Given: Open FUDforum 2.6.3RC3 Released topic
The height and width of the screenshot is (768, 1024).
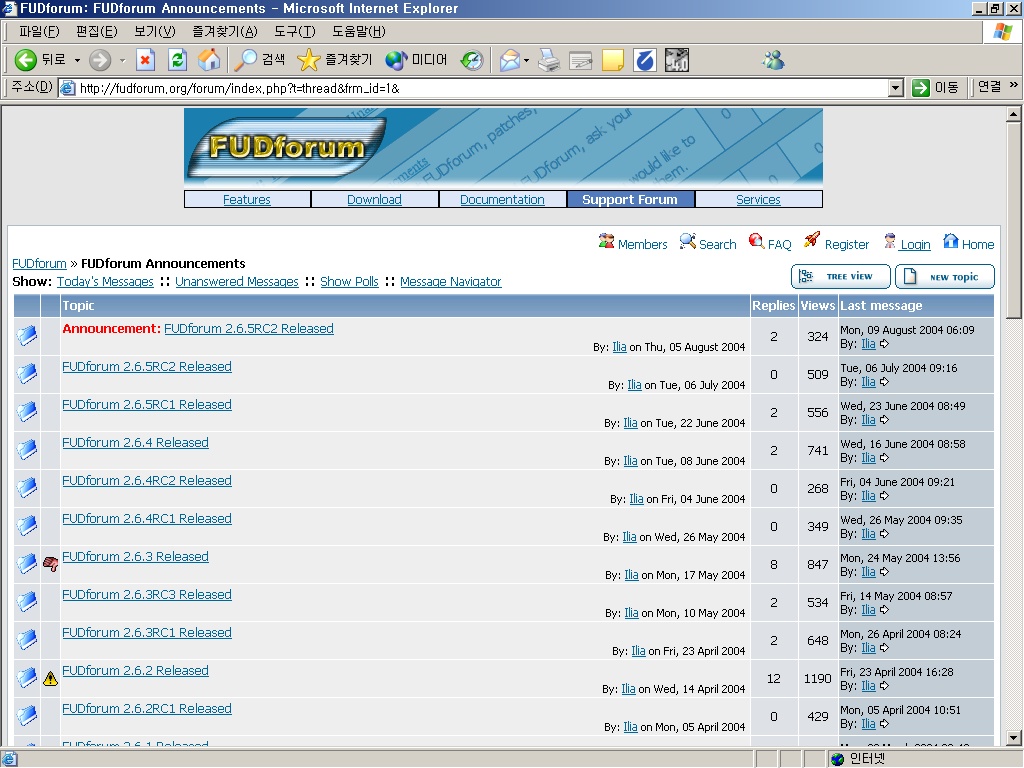Looking at the screenshot, I should coord(147,594).
